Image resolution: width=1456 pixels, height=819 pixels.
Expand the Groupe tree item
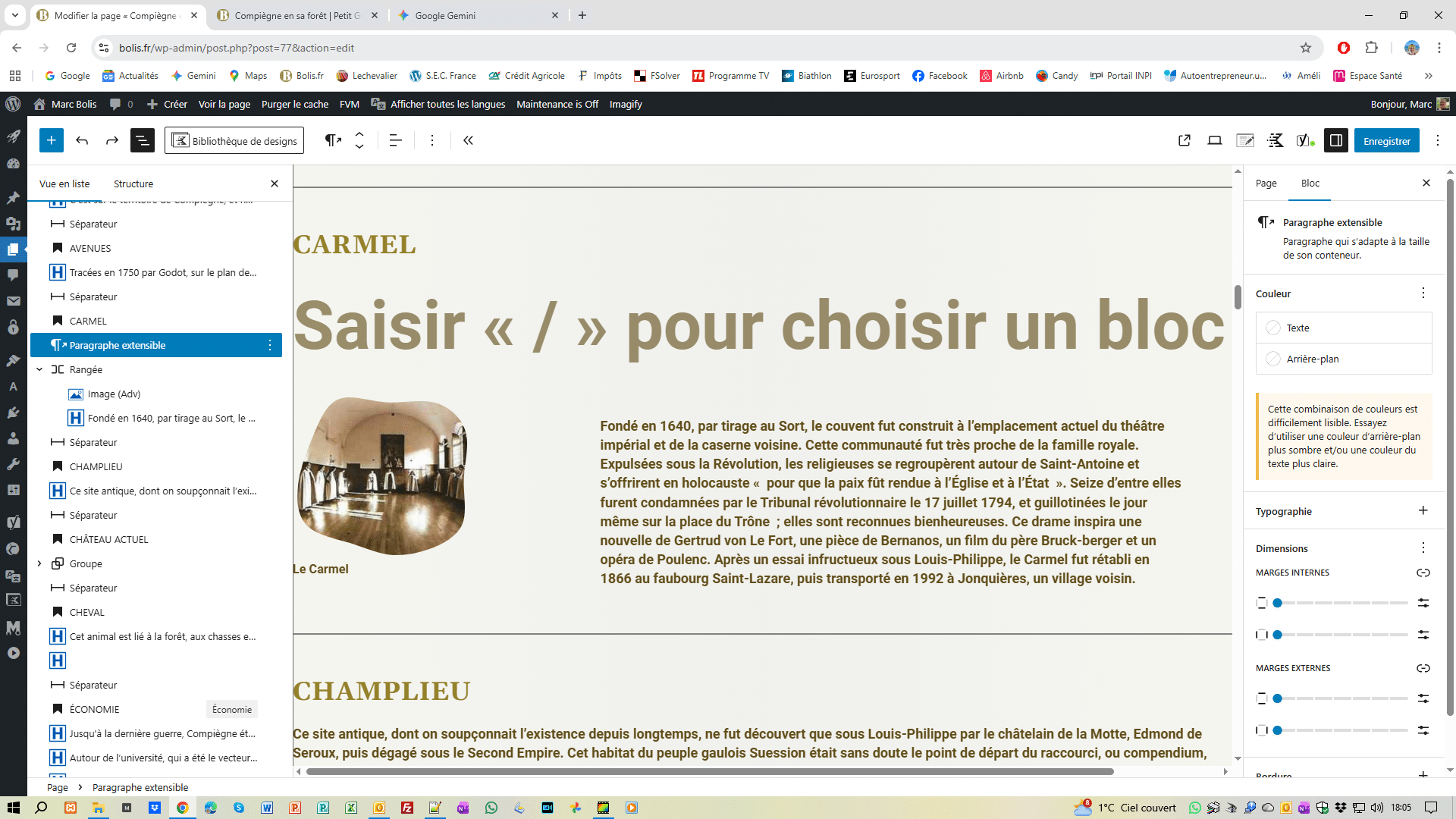click(x=39, y=563)
